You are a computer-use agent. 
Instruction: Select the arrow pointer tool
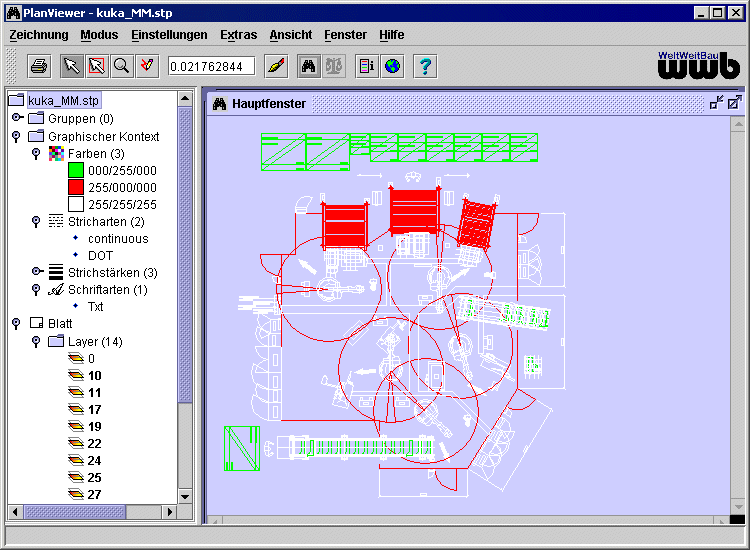pyautogui.click(x=72, y=66)
